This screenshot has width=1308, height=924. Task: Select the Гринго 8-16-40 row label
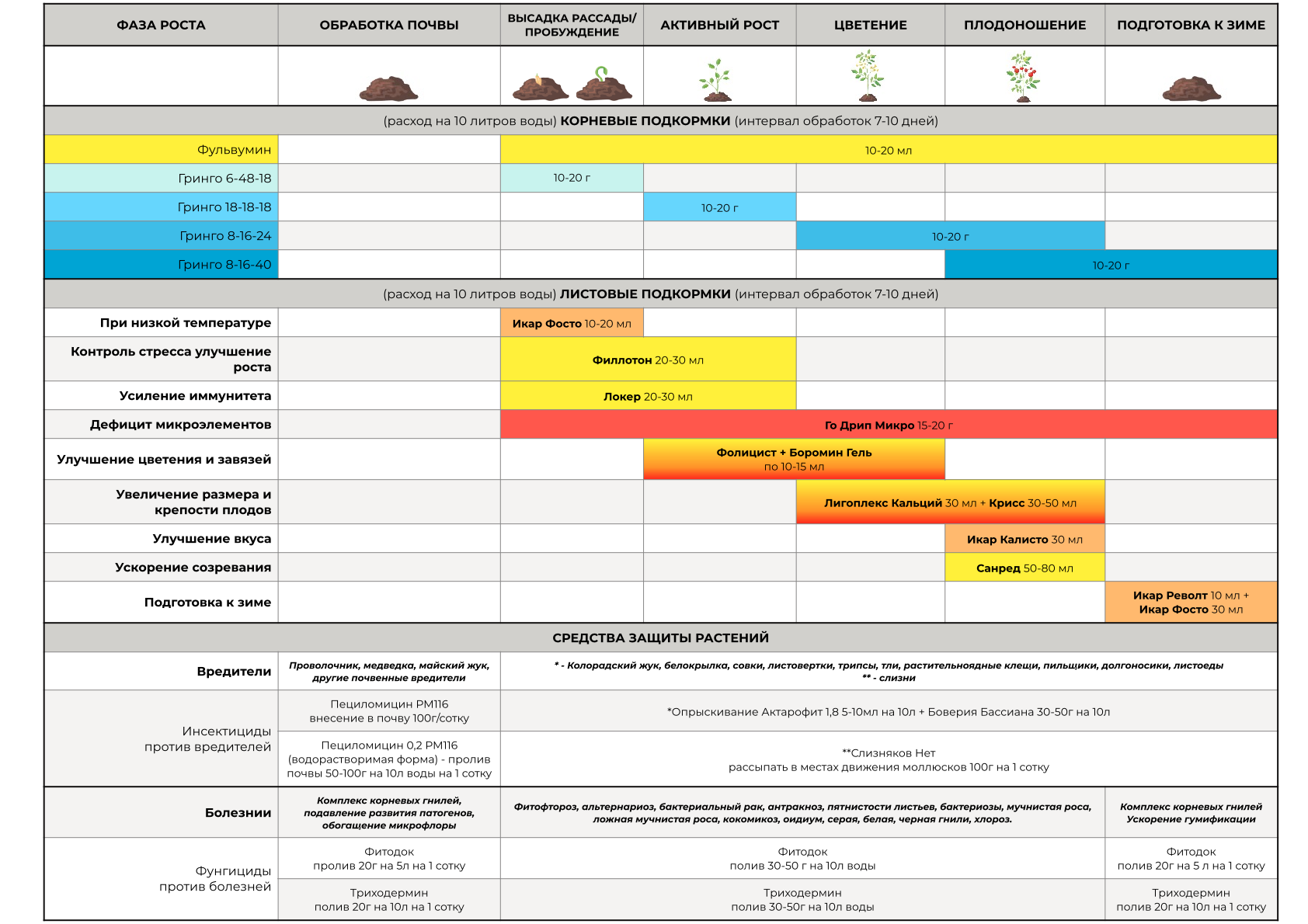pos(161,264)
